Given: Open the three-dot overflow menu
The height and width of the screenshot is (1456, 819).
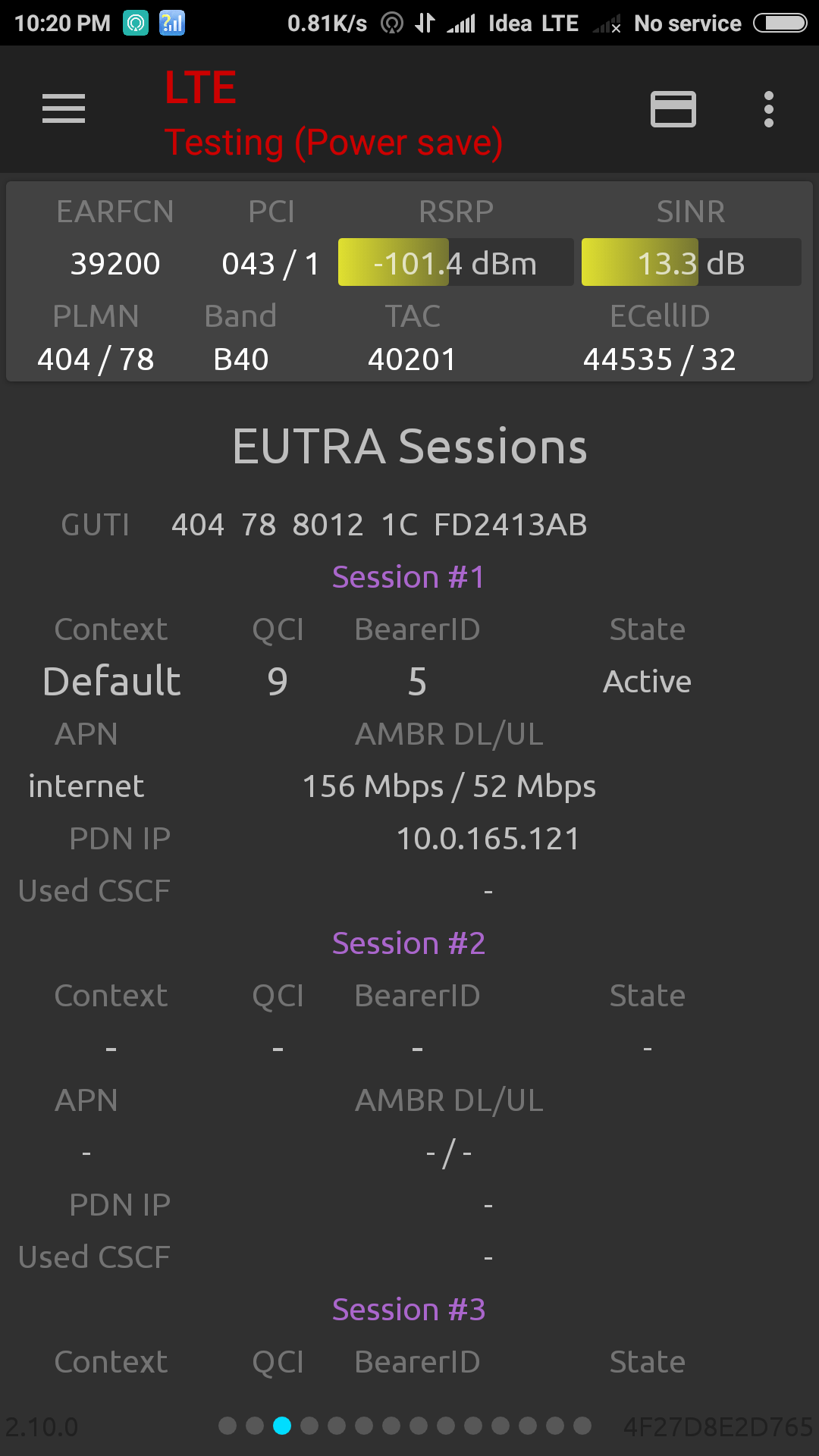Looking at the screenshot, I should pyautogui.click(x=768, y=109).
